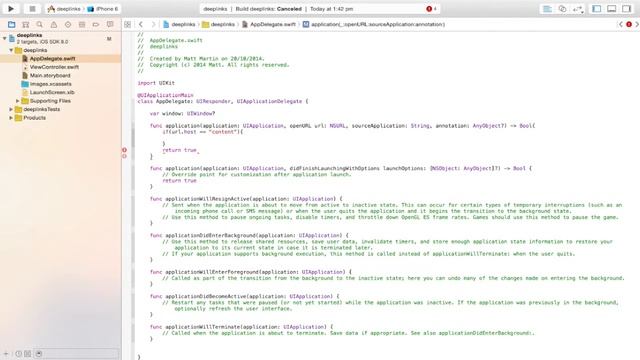Run the deeplinks build with Play button

(11, 9)
